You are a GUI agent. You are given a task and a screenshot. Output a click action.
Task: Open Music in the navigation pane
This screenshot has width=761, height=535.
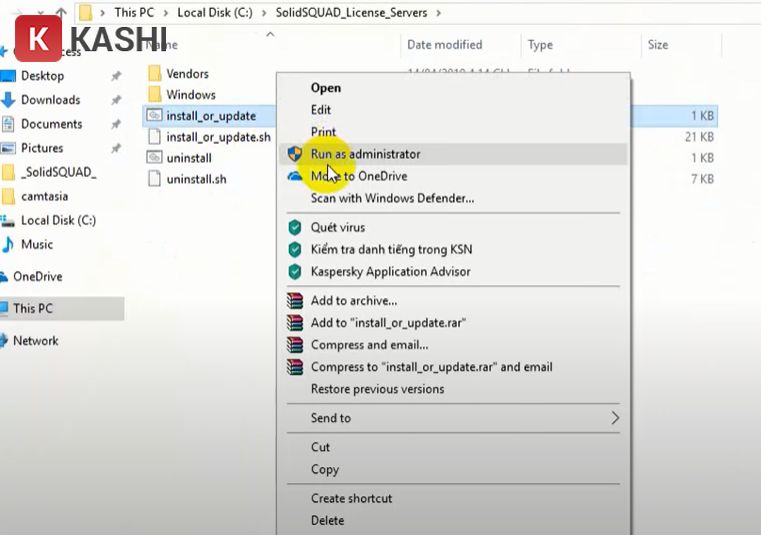37,245
